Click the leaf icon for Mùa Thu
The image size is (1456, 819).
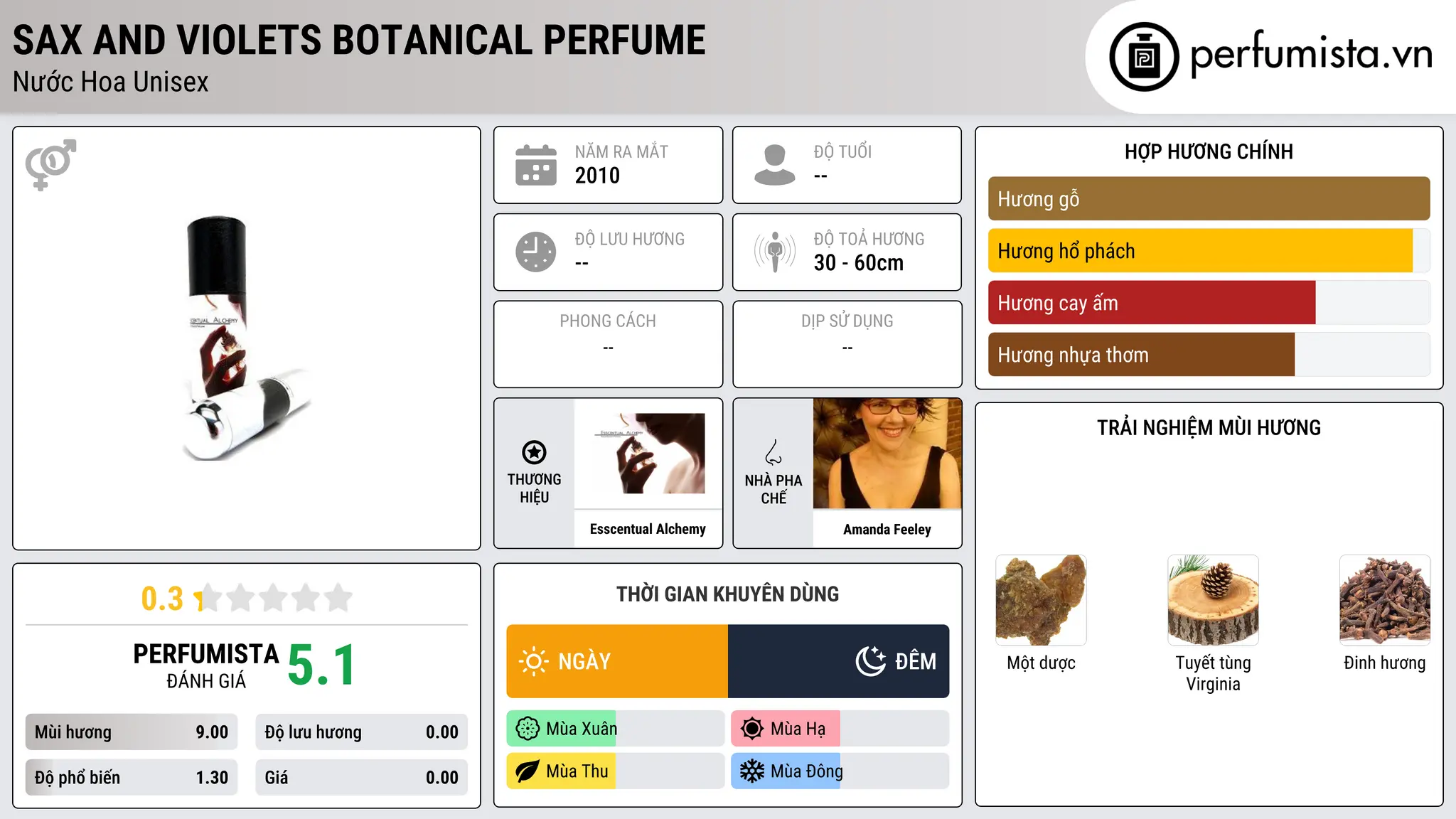pyautogui.click(x=528, y=771)
